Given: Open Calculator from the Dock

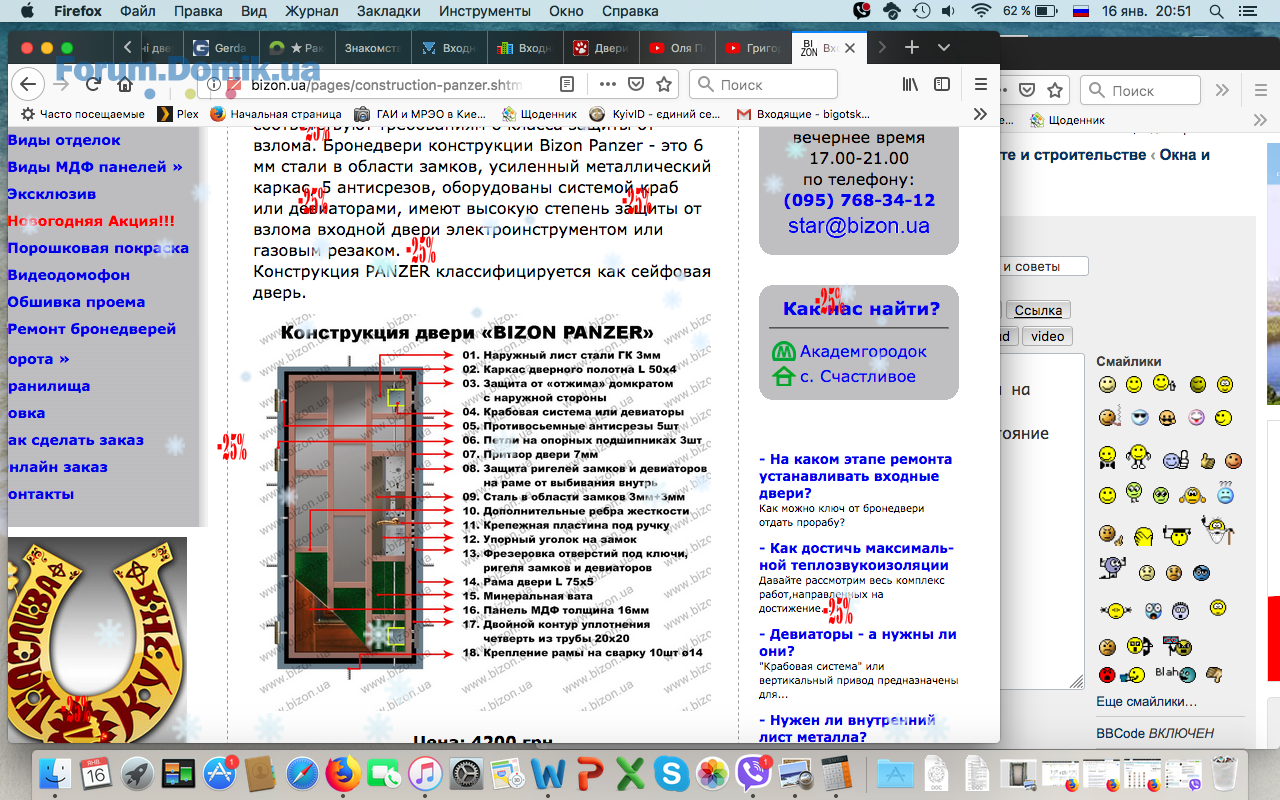Looking at the screenshot, I should pyautogui.click(x=835, y=773).
